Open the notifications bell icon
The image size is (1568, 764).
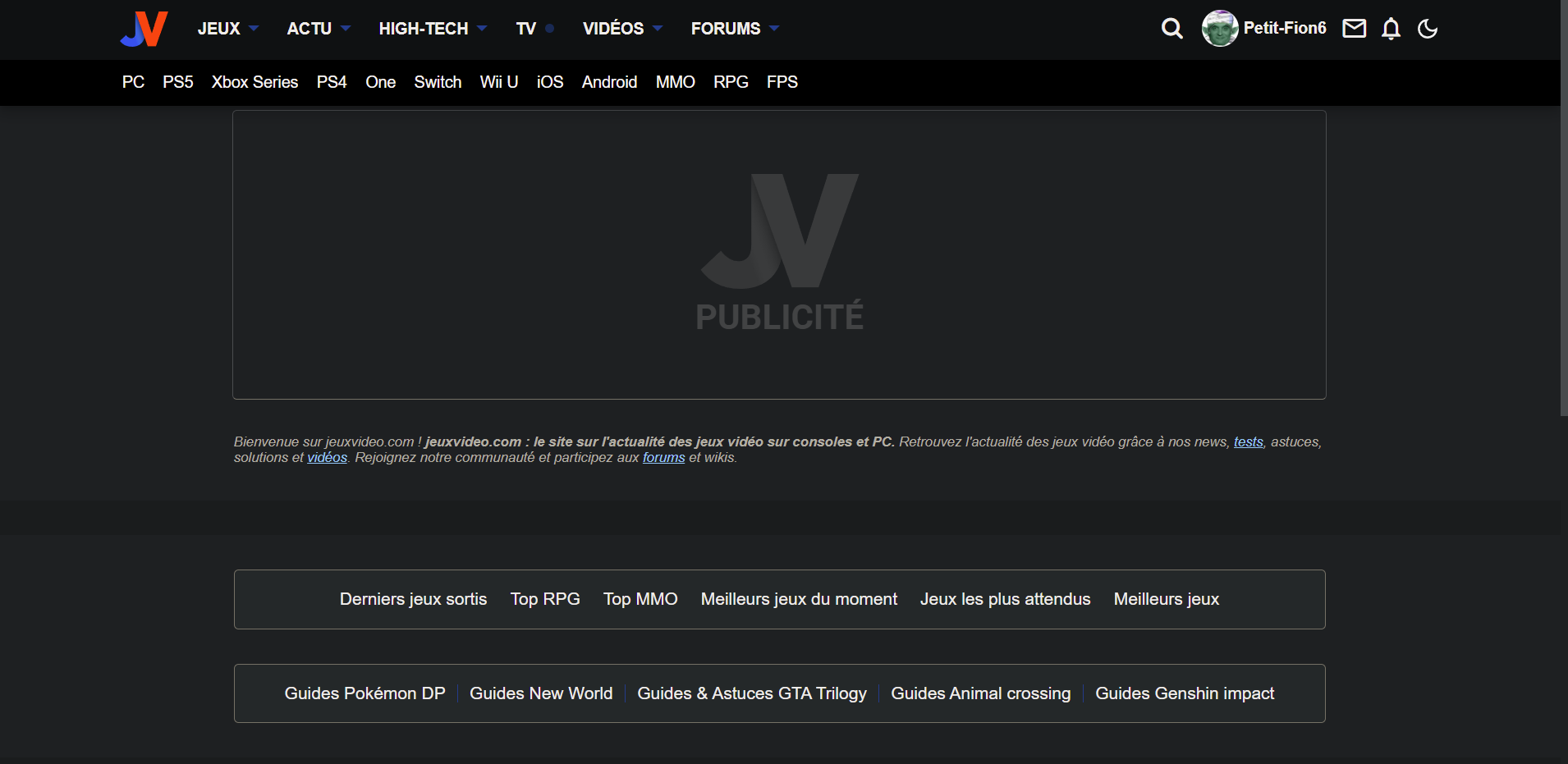point(1391,29)
